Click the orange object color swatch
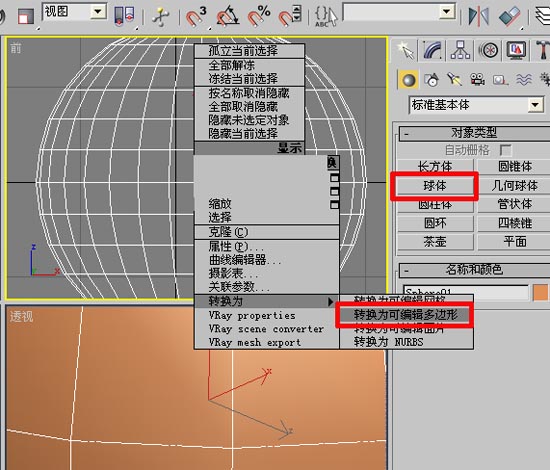 pyautogui.click(x=540, y=293)
